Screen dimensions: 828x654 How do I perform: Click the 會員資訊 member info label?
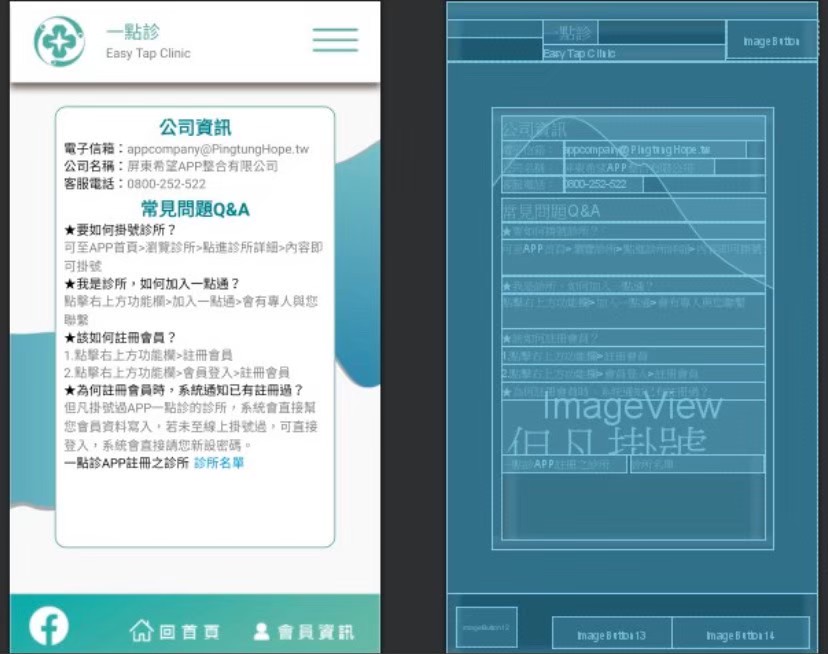point(315,632)
